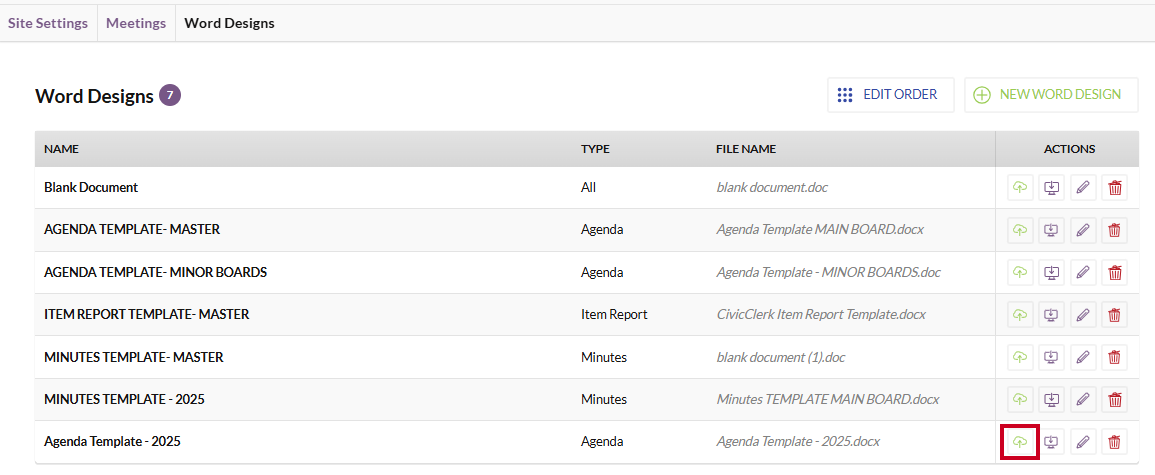Upload file for ITEM REPORT TEMPLATE- MASTER

pyautogui.click(x=1019, y=315)
